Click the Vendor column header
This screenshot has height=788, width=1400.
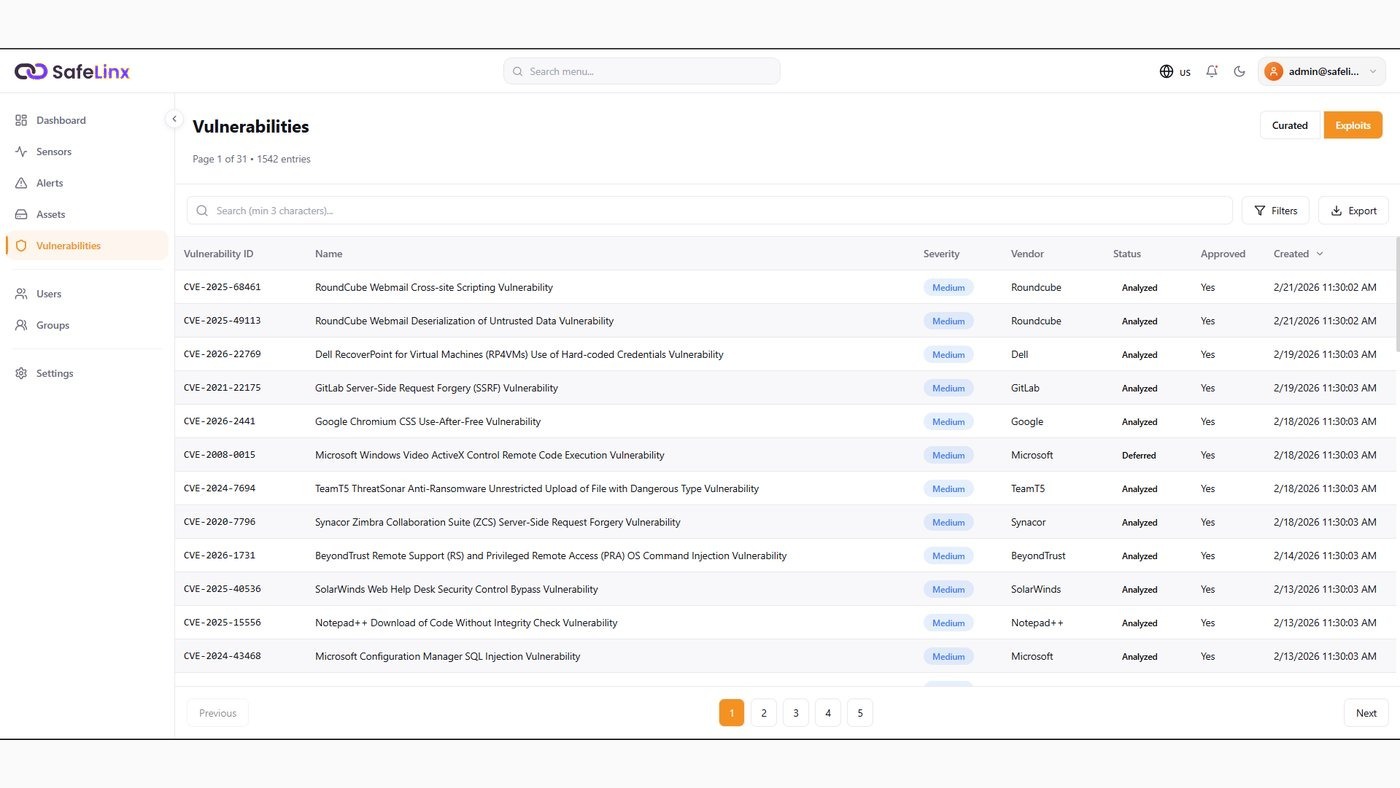click(x=1027, y=254)
